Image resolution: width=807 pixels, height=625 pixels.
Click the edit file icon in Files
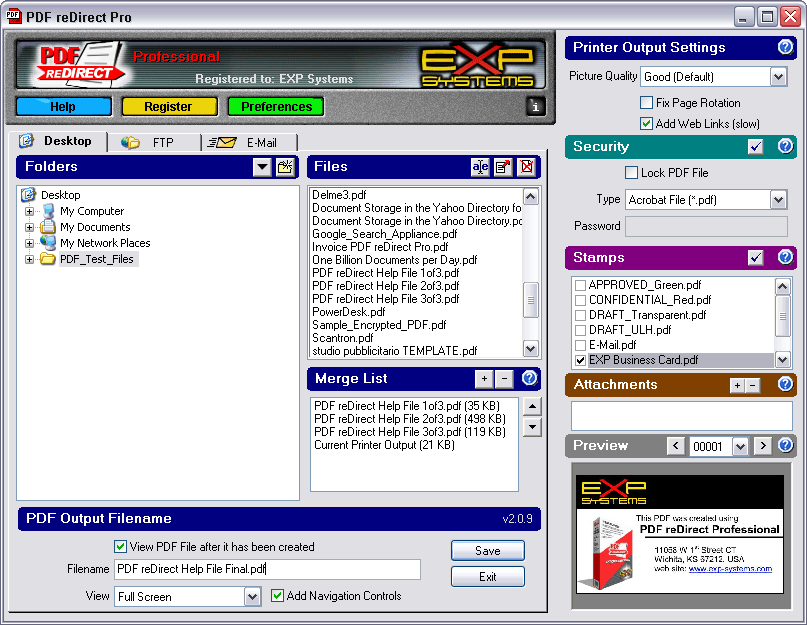(503, 167)
